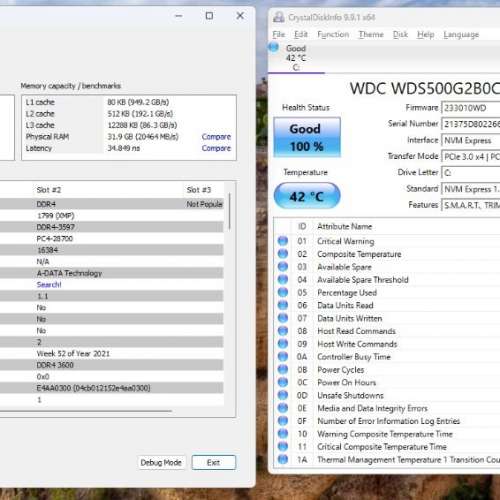Click the status orb beside Percentage Used
Image resolution: width=500 pixels, height=500 pixels.
pos(283,292)
